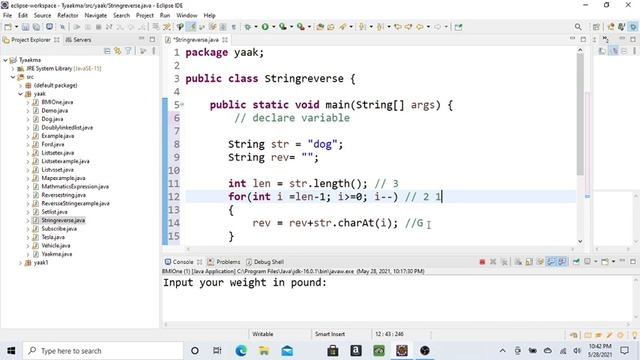
Task: Expand the yaak1 package node
Action: [x=20, y=263]
